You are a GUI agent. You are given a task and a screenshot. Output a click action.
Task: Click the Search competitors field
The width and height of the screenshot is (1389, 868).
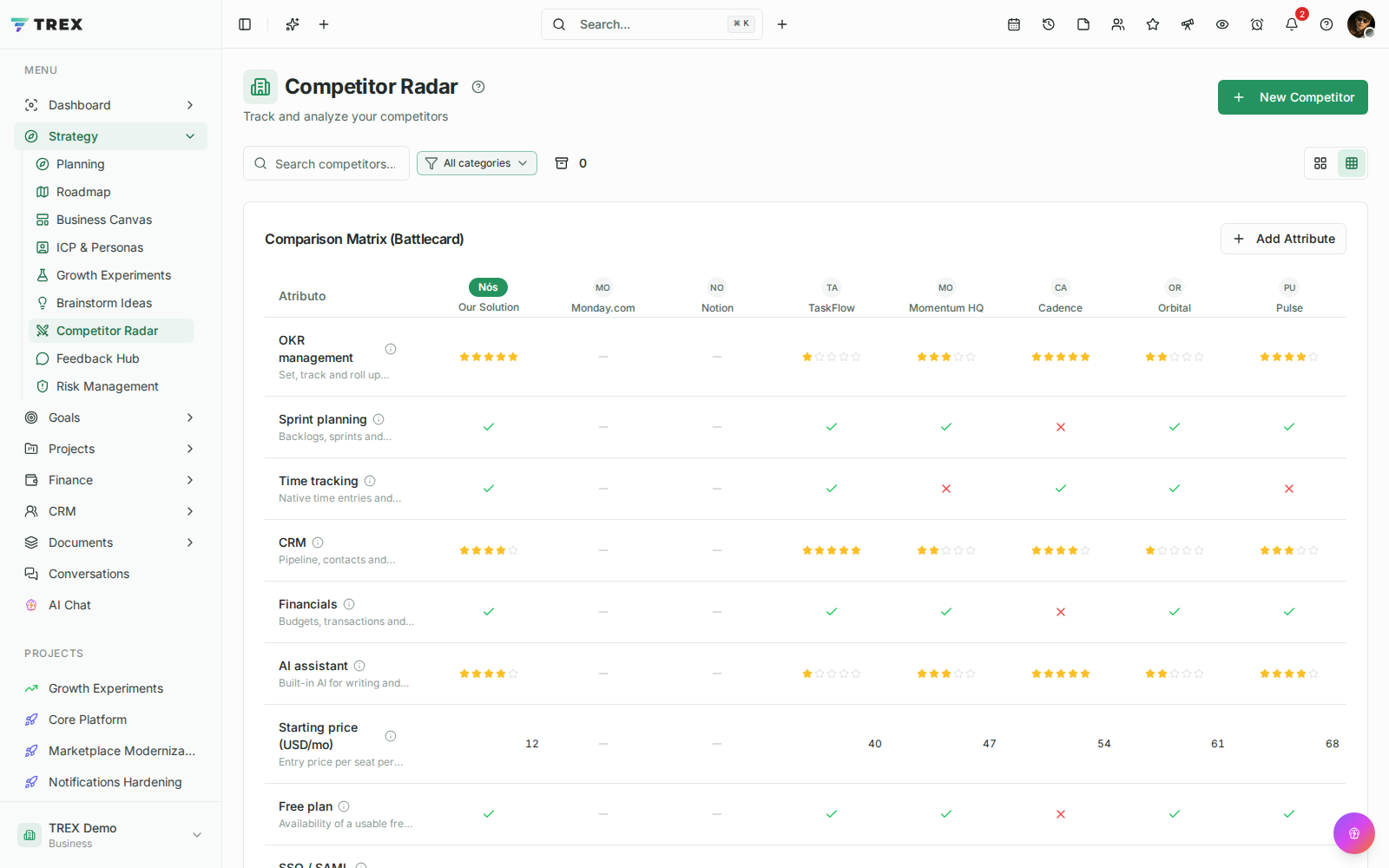click(326, 163)
